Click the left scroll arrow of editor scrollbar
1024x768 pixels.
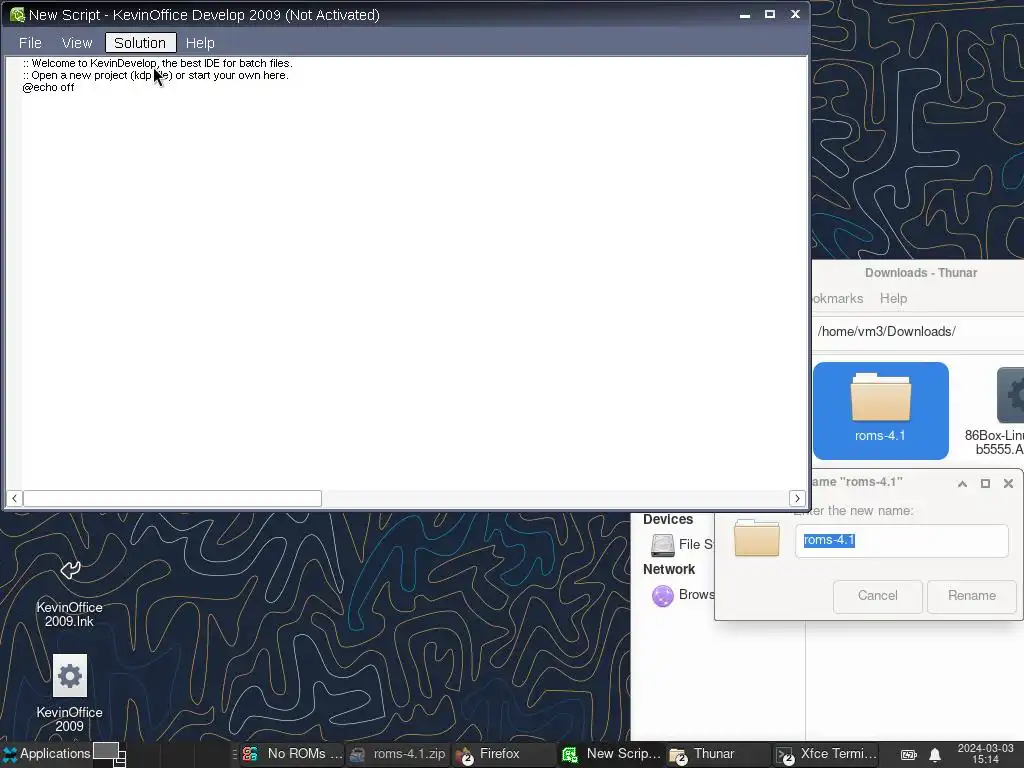pos(14,498)
